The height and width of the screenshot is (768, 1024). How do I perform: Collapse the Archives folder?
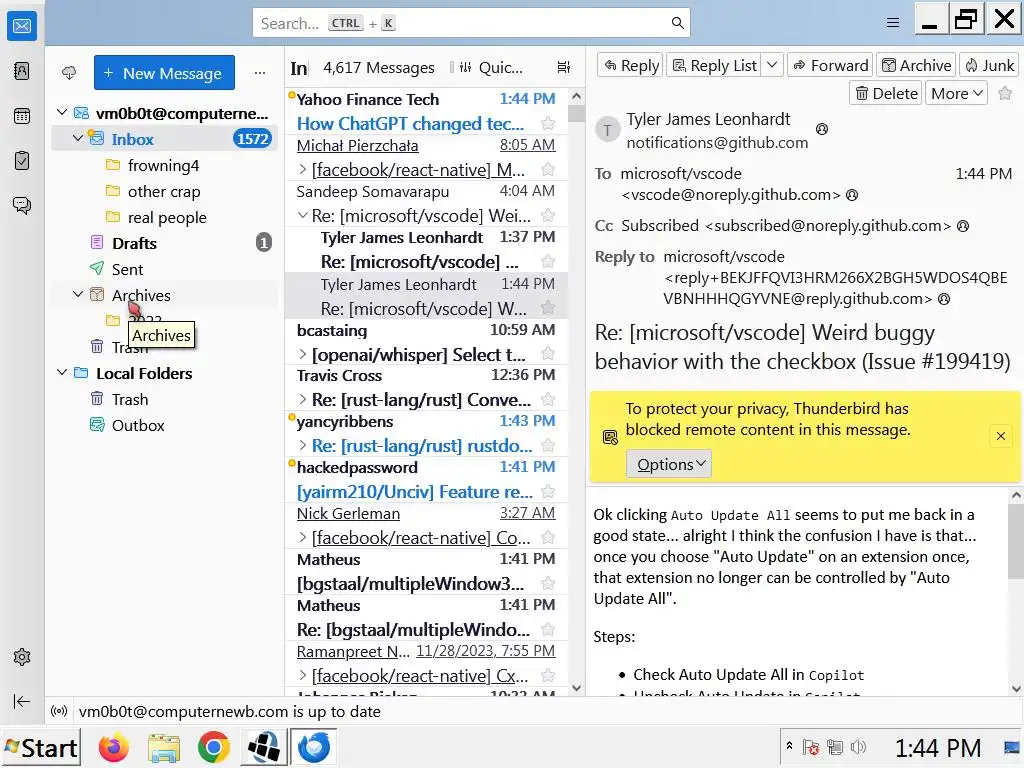click(x=78, y=295)
